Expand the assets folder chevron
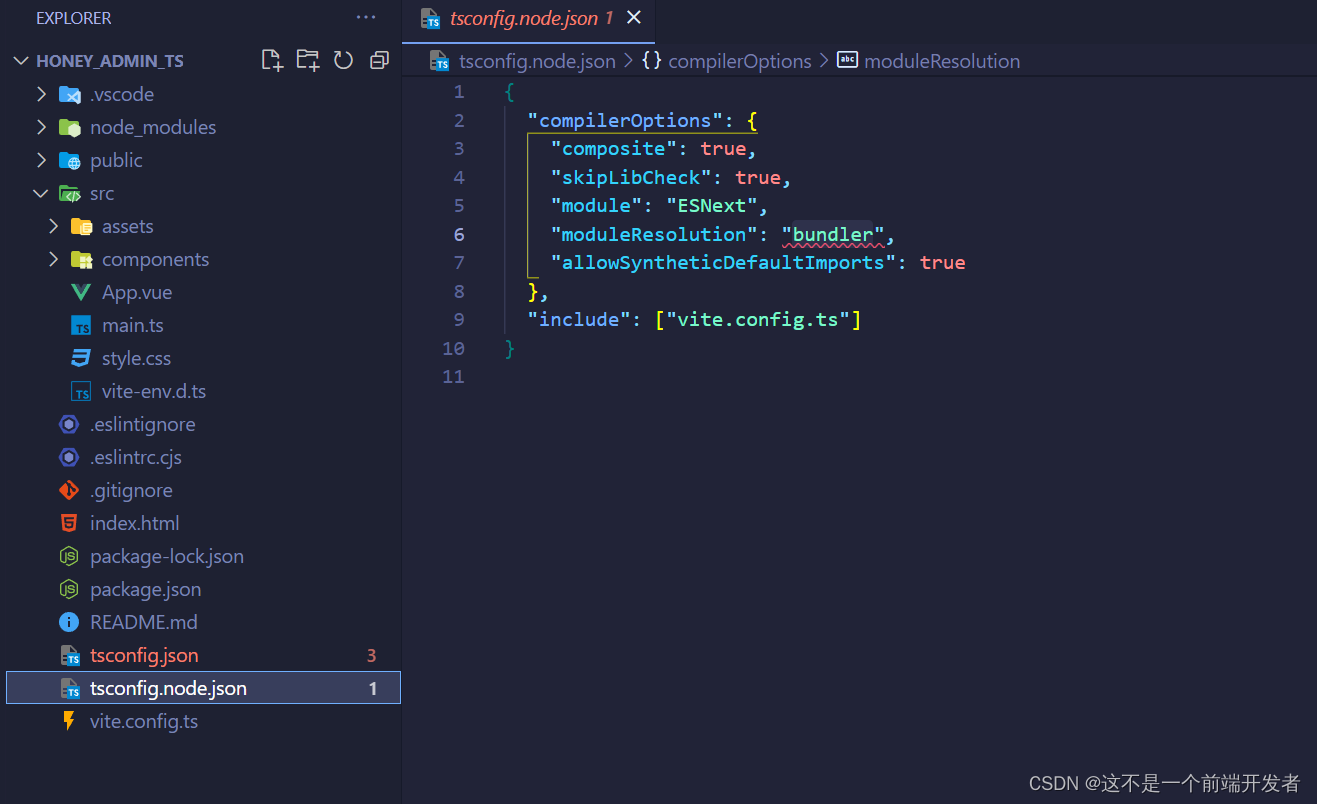This screenshot has height=804, width=1317. coord(54,226)
